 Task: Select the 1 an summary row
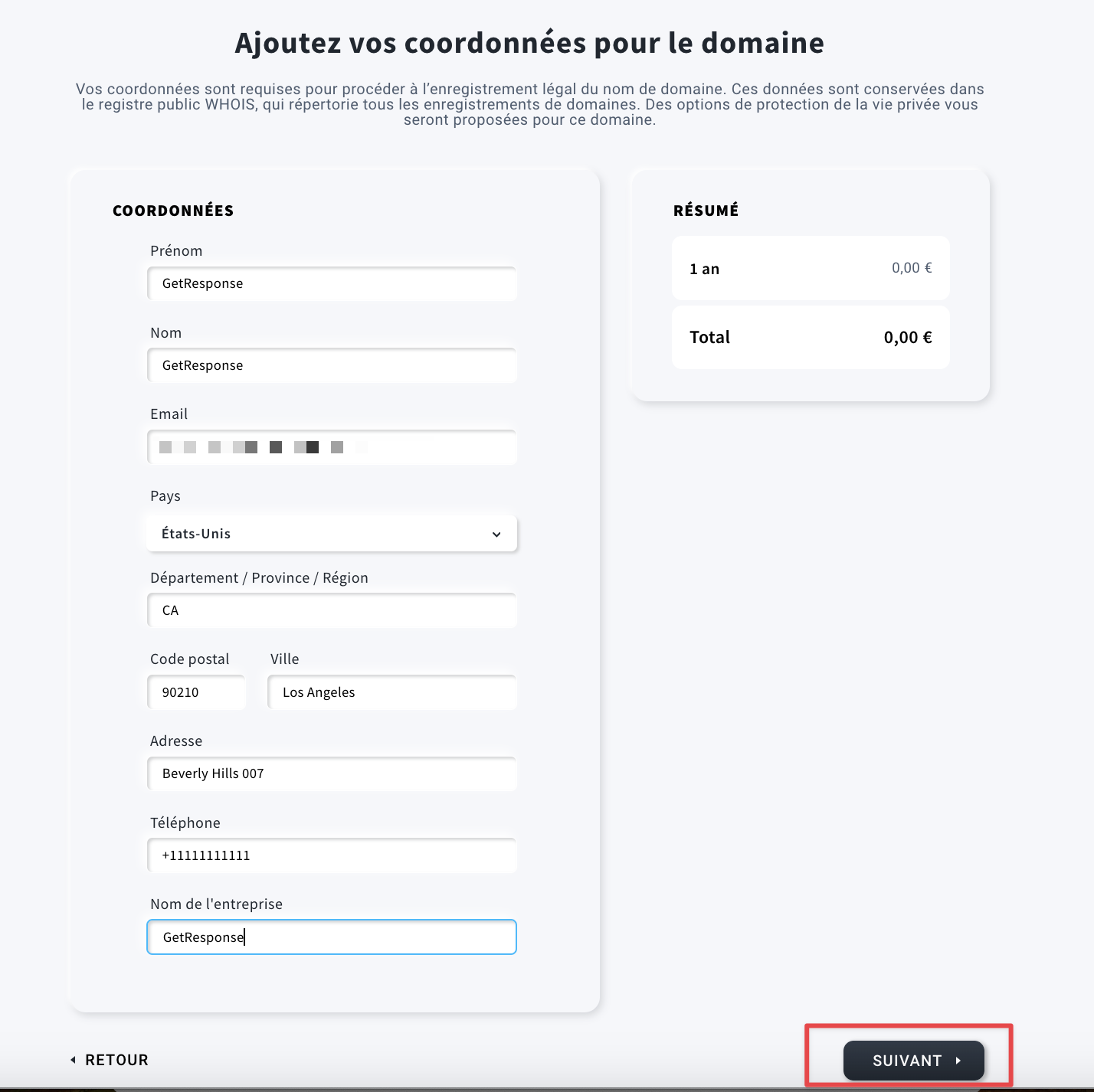[x=811, y=268]
